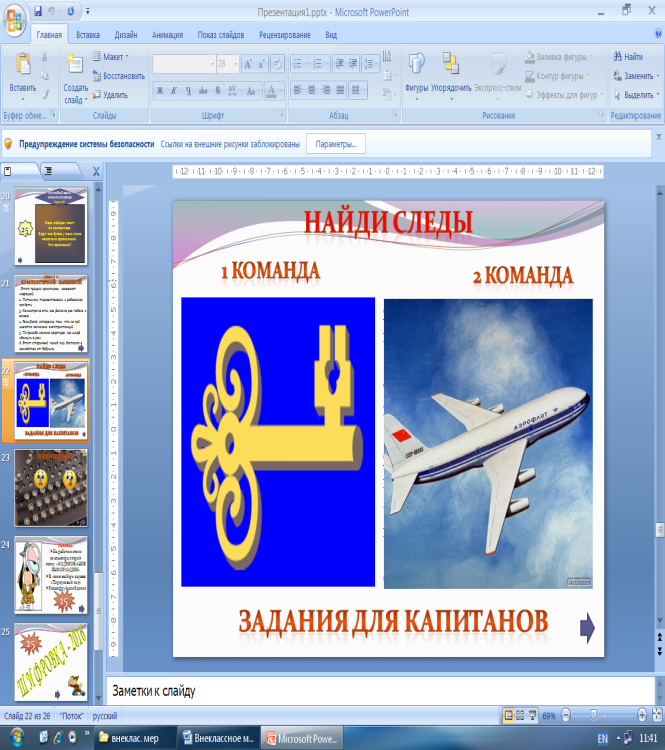Click the Параметры... security button

(x=336, y=144)
